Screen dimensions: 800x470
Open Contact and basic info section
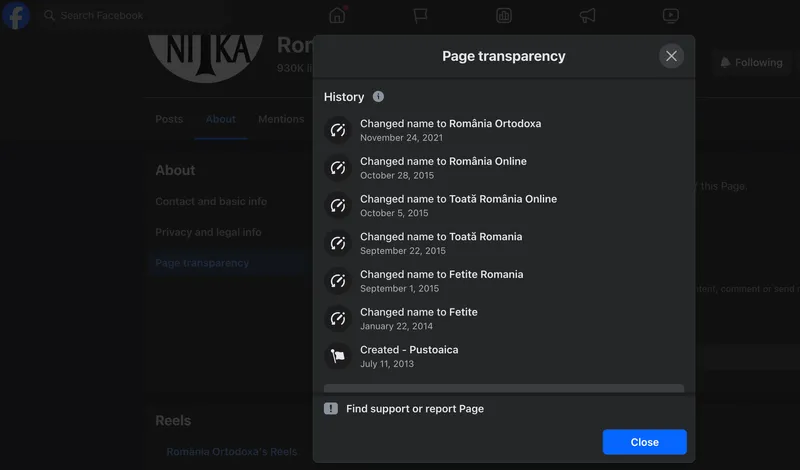click(x=211, y=201)
